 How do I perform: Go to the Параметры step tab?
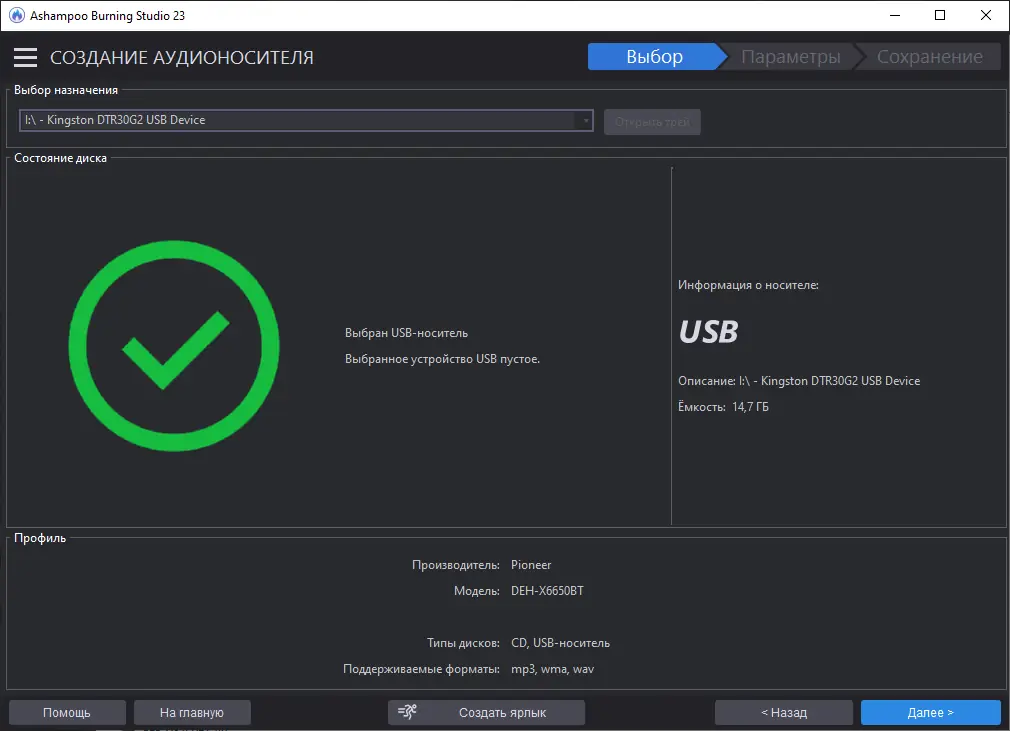click(x=790, y=57)
